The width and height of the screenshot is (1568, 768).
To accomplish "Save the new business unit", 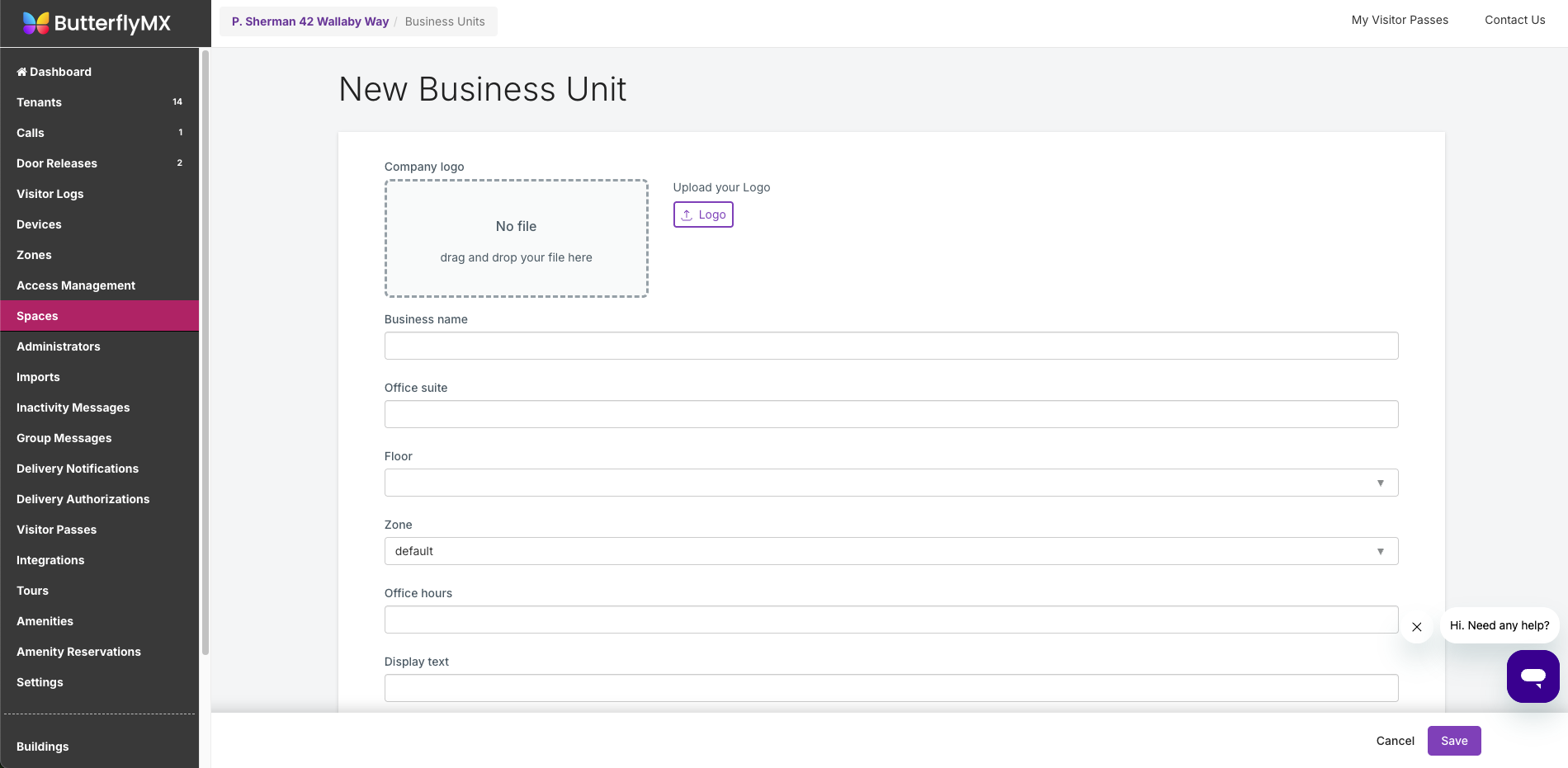I will [1453, 741].
